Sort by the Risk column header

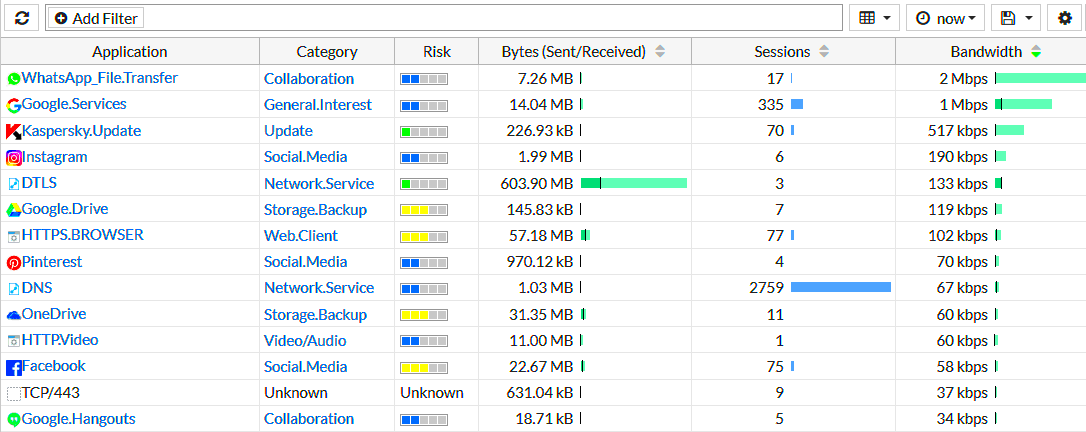(x=436, y=51)
